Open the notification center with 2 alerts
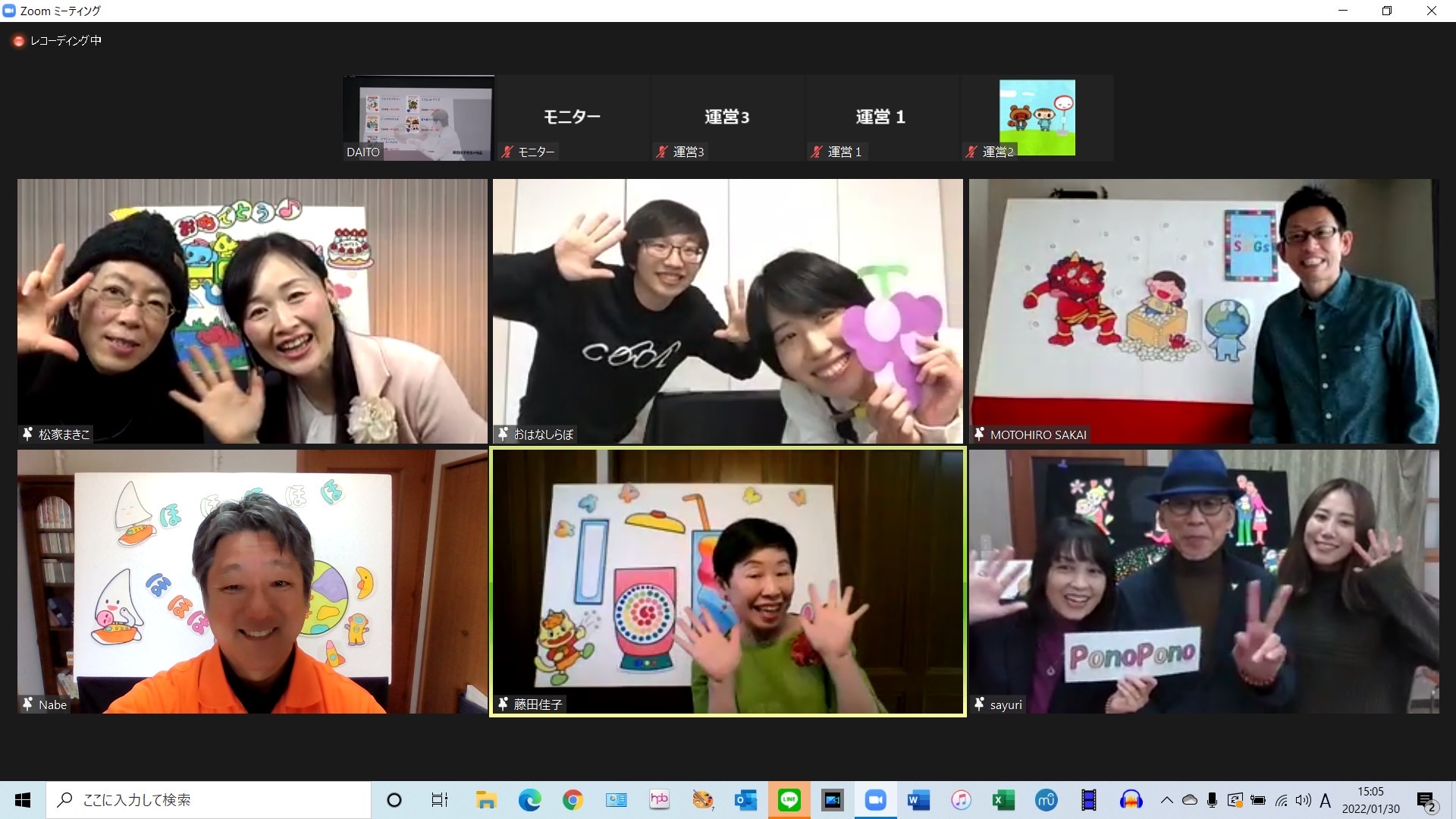Image resolution: width=1456 pixels, height=819 pixels. click(1427, 801)
